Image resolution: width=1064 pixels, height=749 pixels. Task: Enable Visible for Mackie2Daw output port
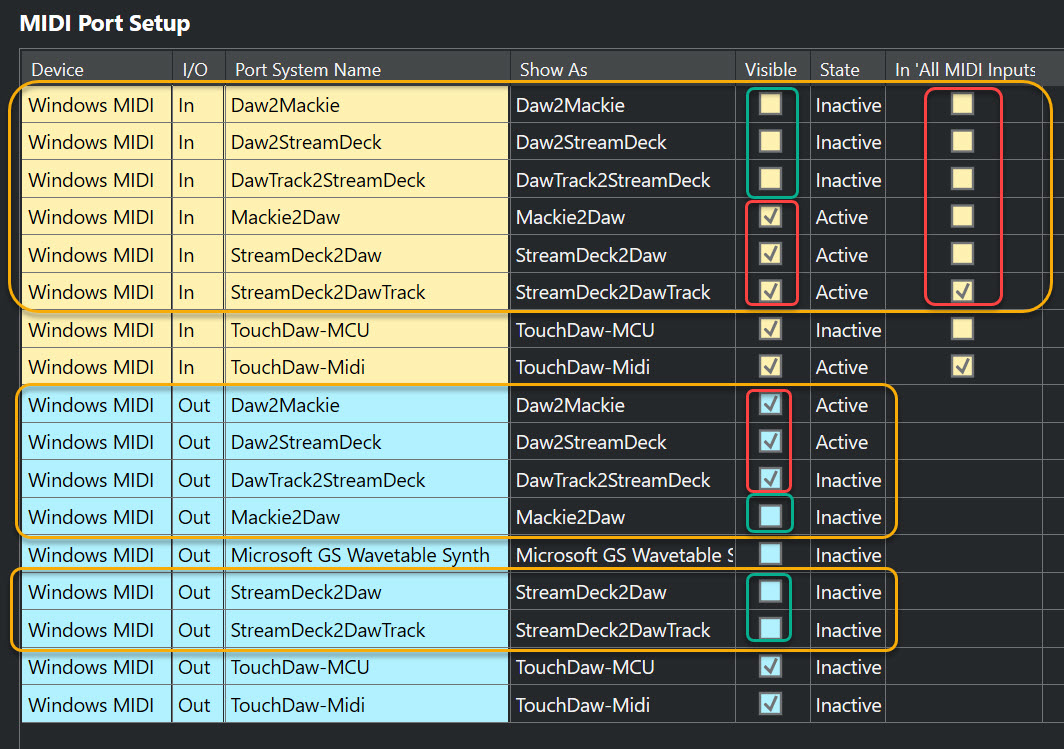point(770,517)
